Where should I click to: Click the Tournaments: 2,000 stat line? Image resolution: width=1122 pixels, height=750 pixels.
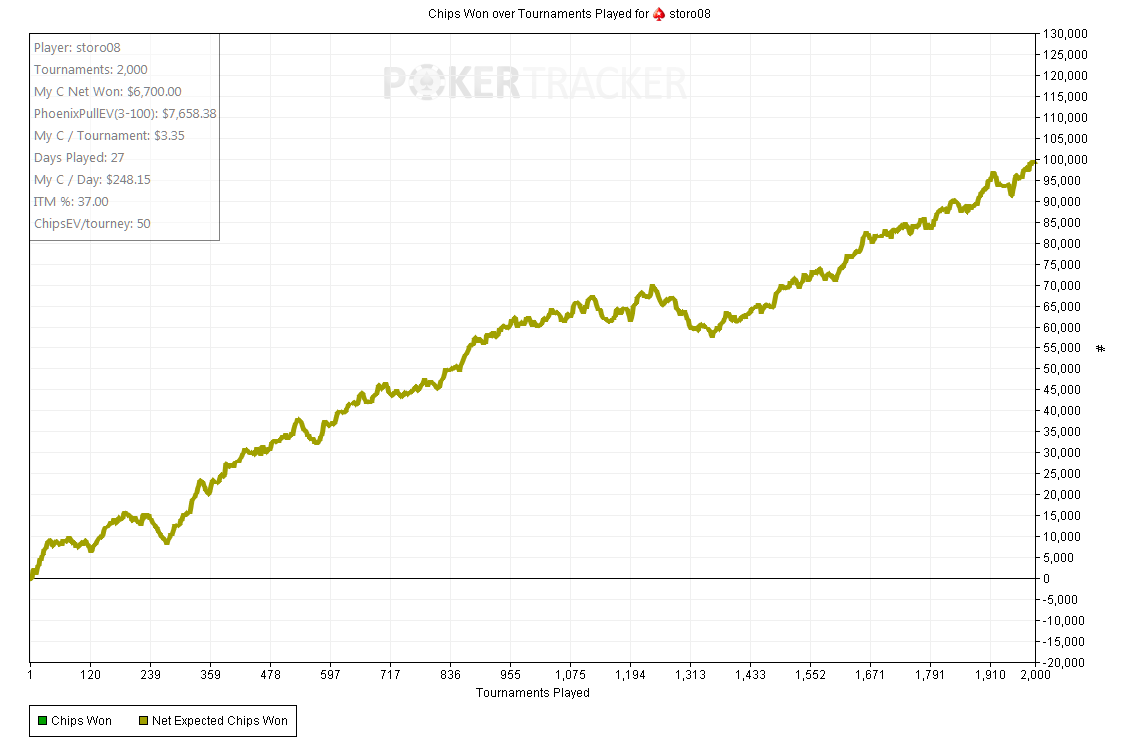[x=90, y=69]
